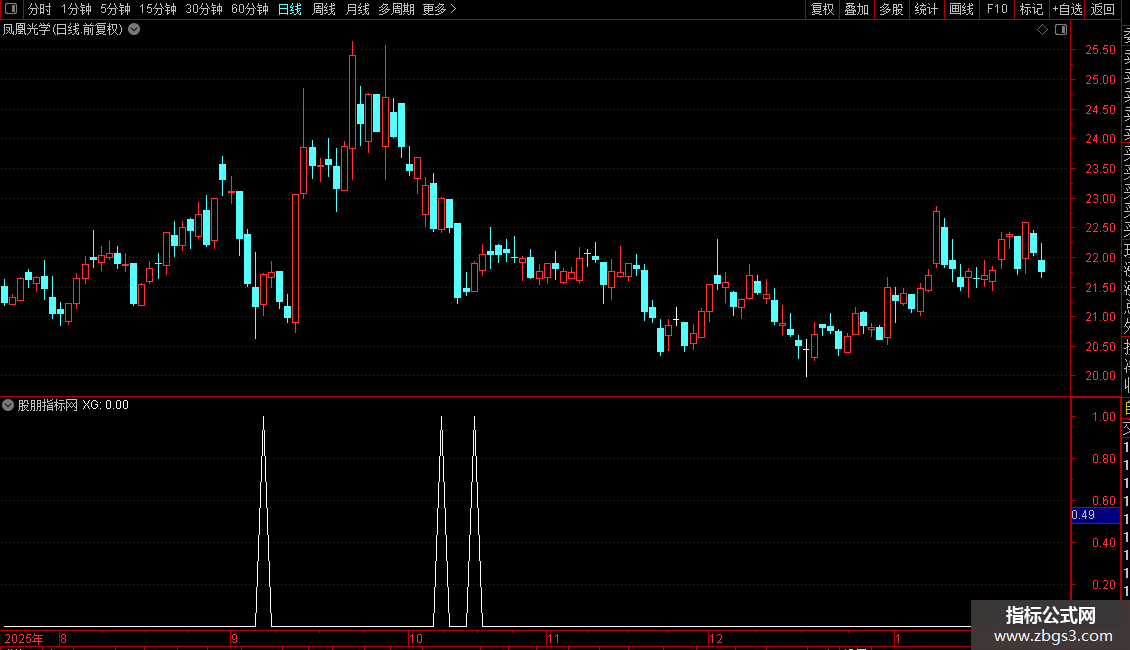Screen dimensions: 1130x650
Task: Click the 0.80 indicator axis label
Action: 1103,458
